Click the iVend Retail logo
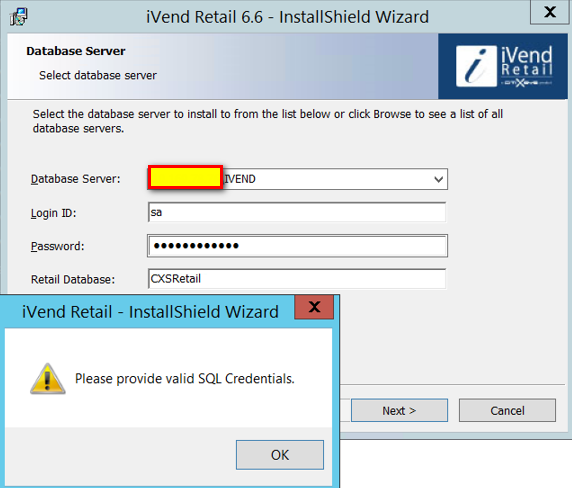The height and width of the screenshot is (488, 572). 504,66
